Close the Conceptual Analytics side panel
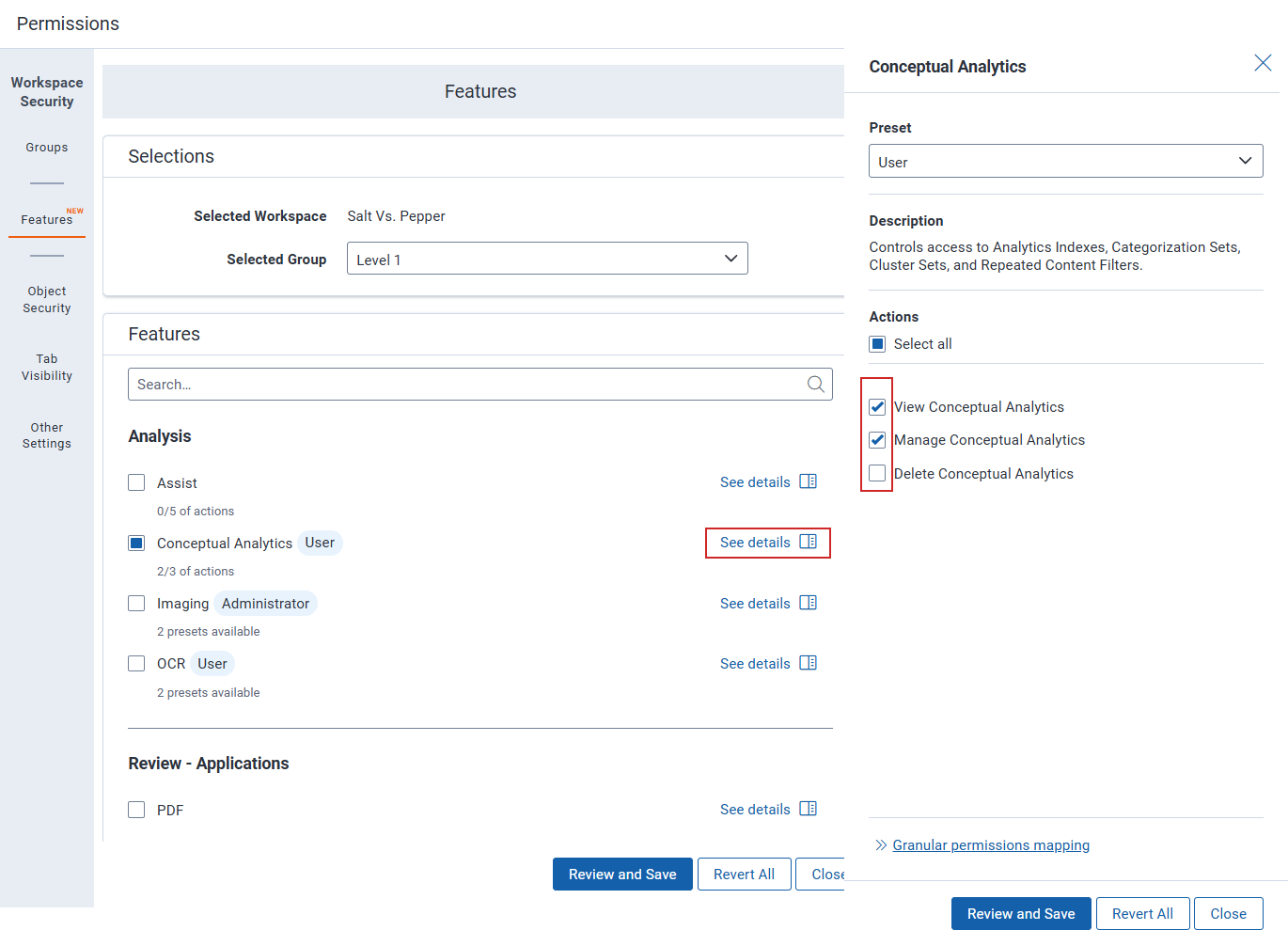The image size is (1288, 946). click(1263, 63)
